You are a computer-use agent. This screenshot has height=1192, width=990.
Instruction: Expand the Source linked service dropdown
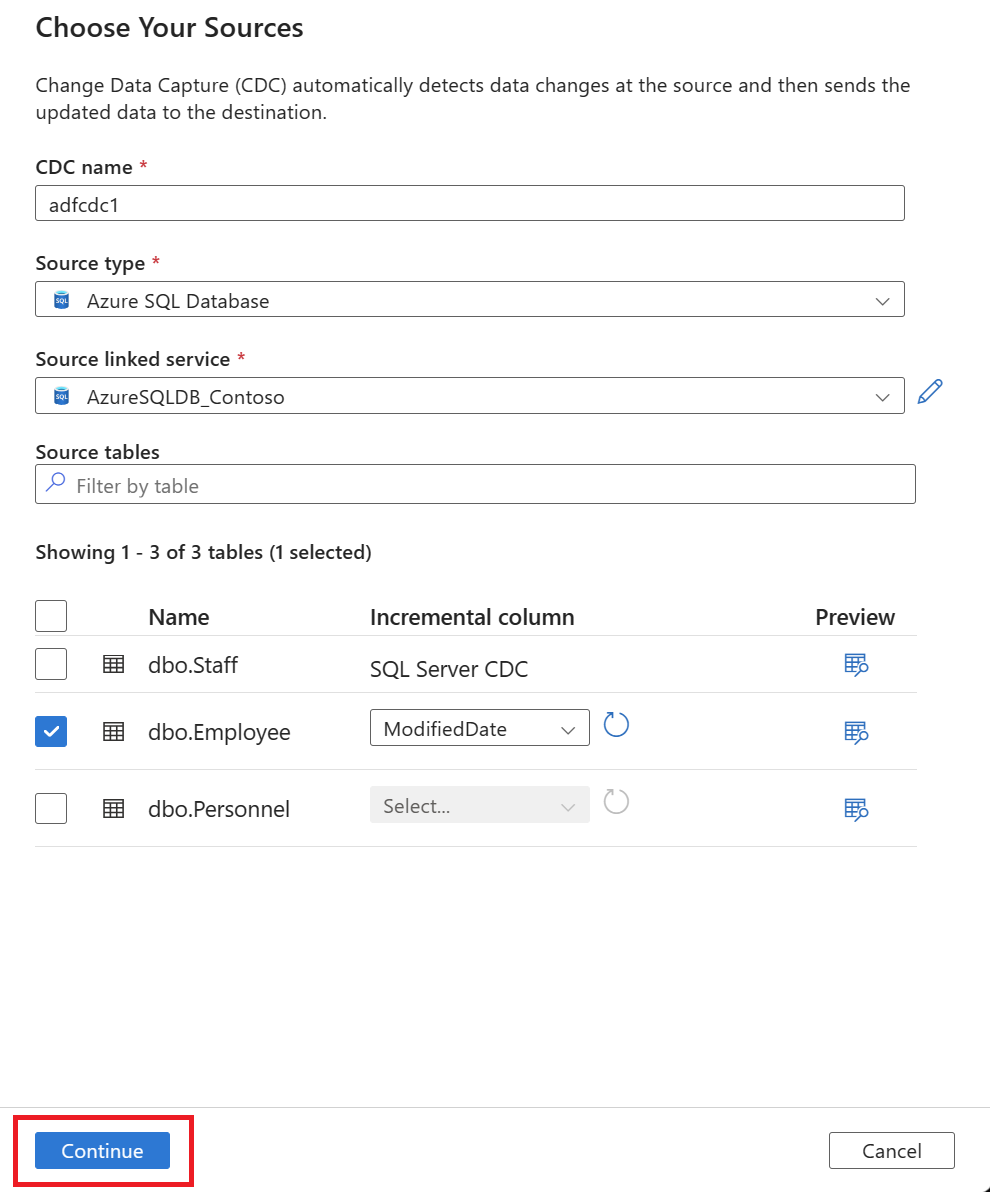point(470,396)
